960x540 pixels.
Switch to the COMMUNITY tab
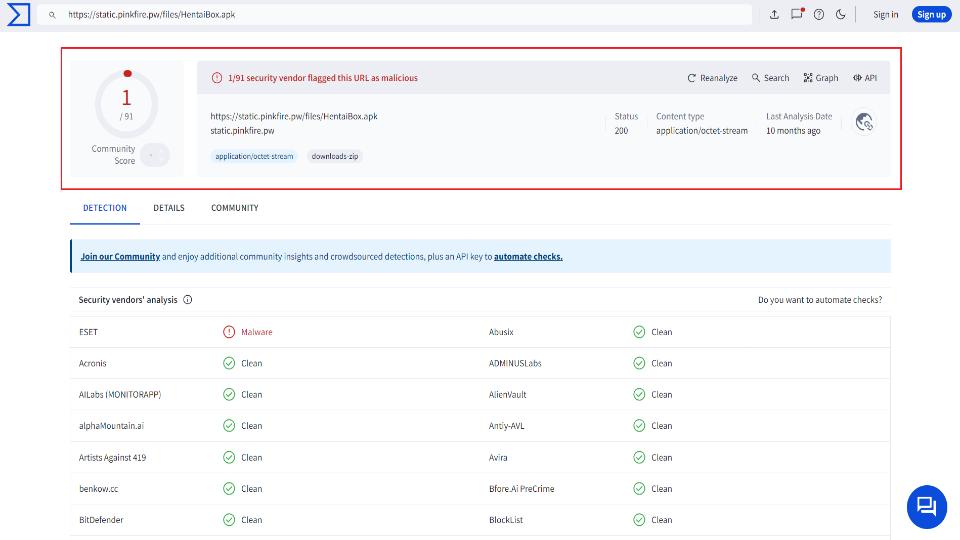click(234, 208)
